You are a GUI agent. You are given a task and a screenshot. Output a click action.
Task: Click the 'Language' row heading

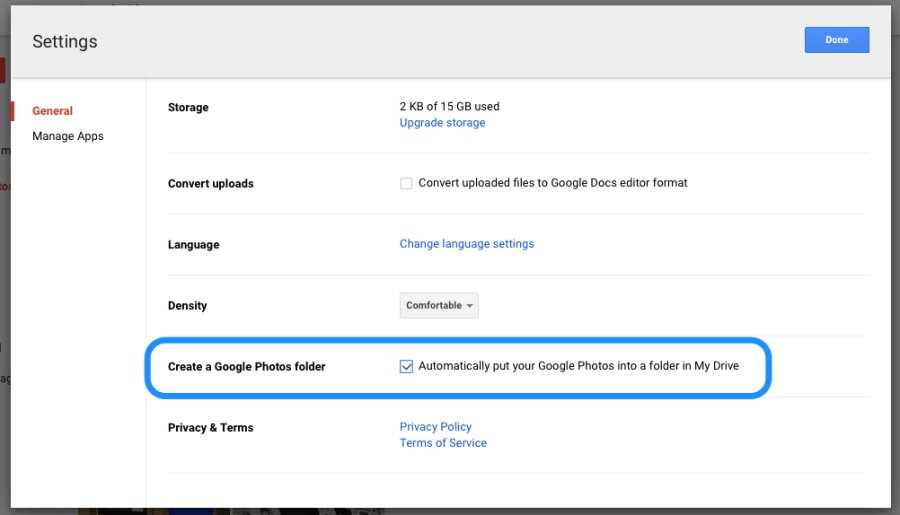coord(193,245)
